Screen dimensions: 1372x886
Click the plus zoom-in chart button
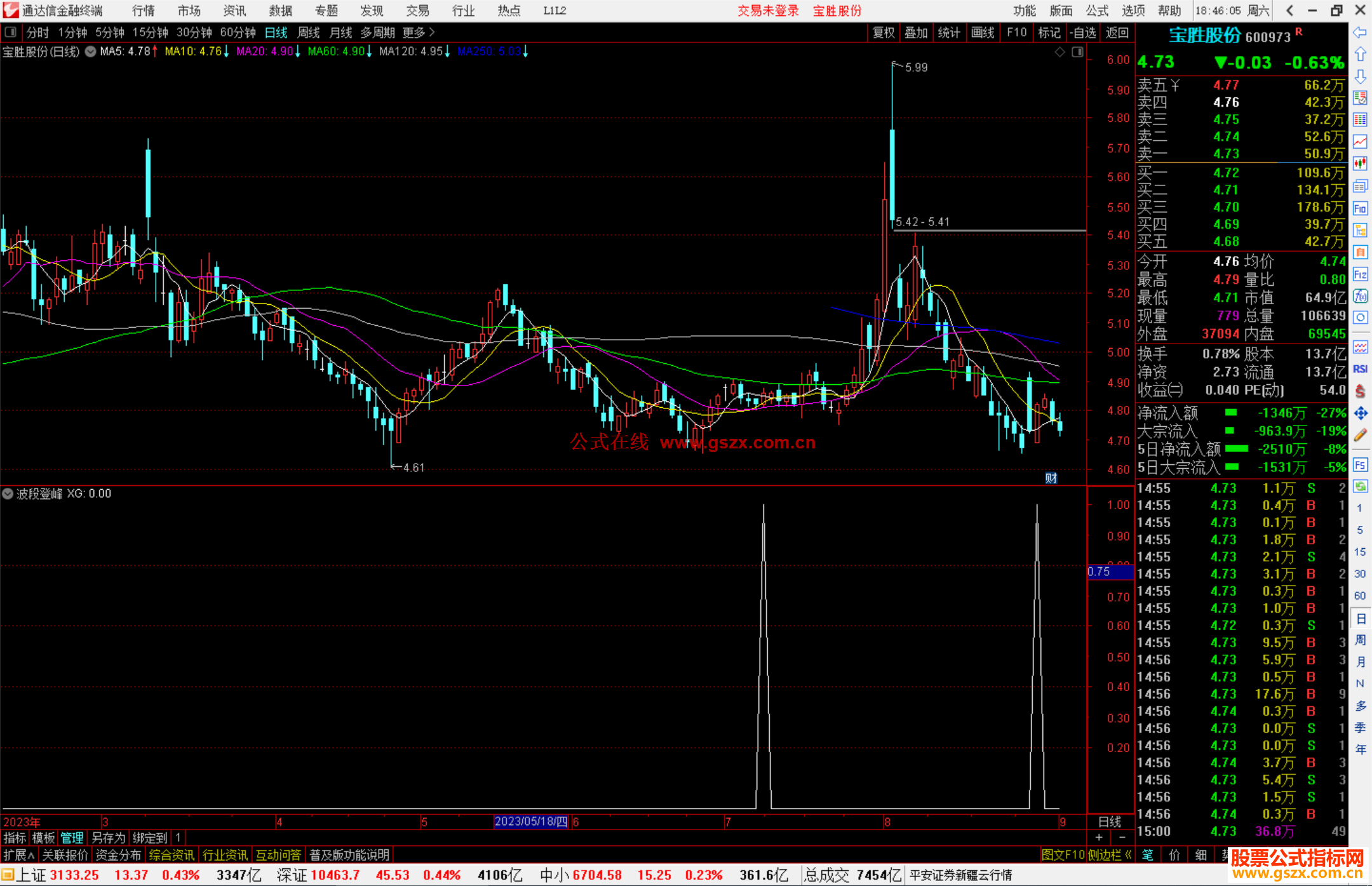point(1099,838)
